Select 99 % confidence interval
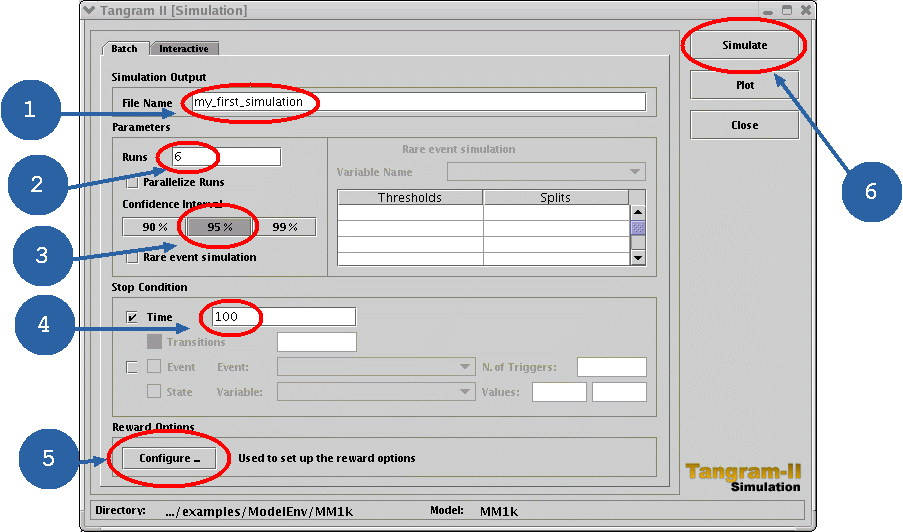 coord(284,227)
